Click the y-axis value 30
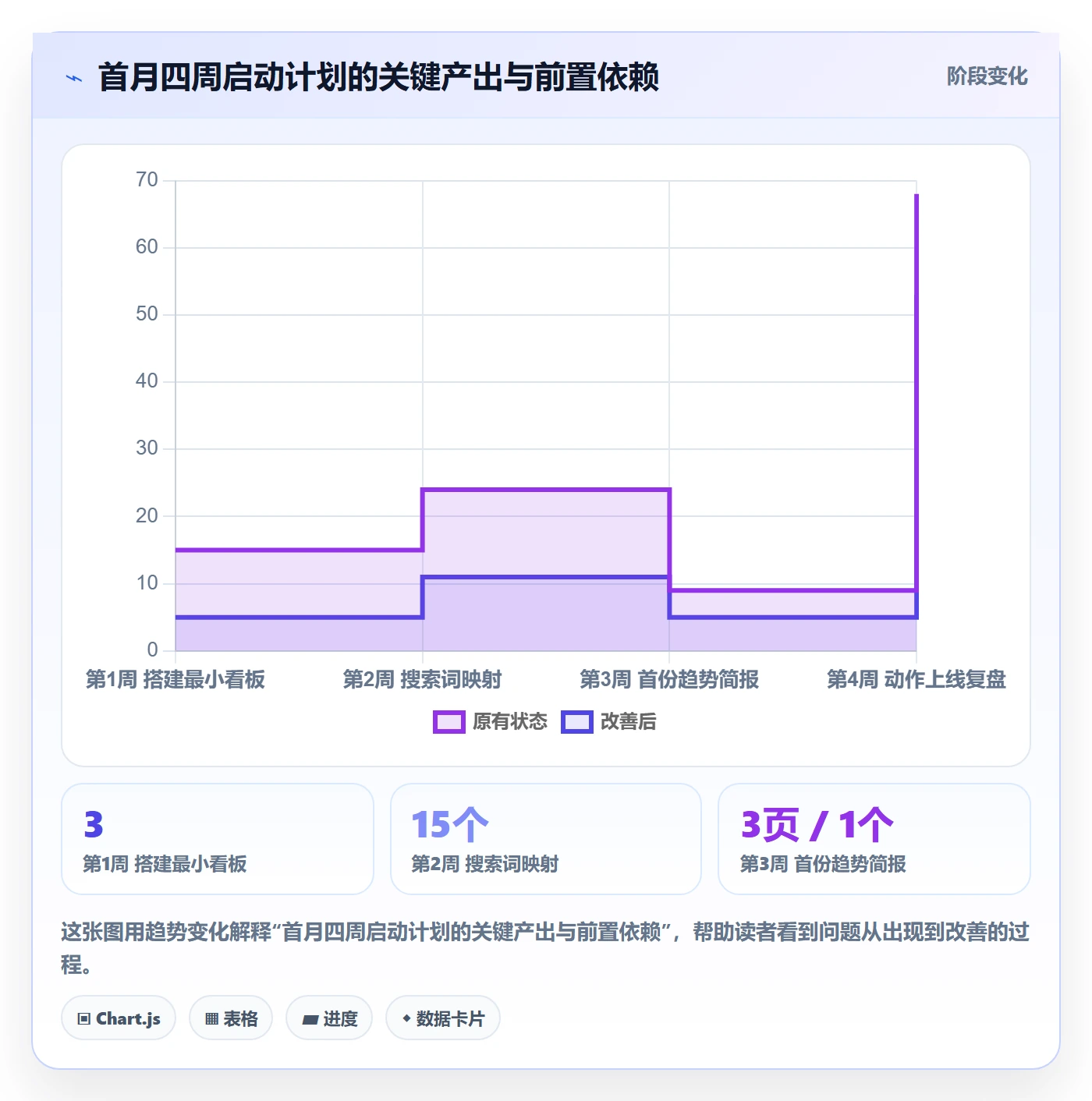Image resolution: width=1092 pixels, height=1101 pixels. (147, 448)
